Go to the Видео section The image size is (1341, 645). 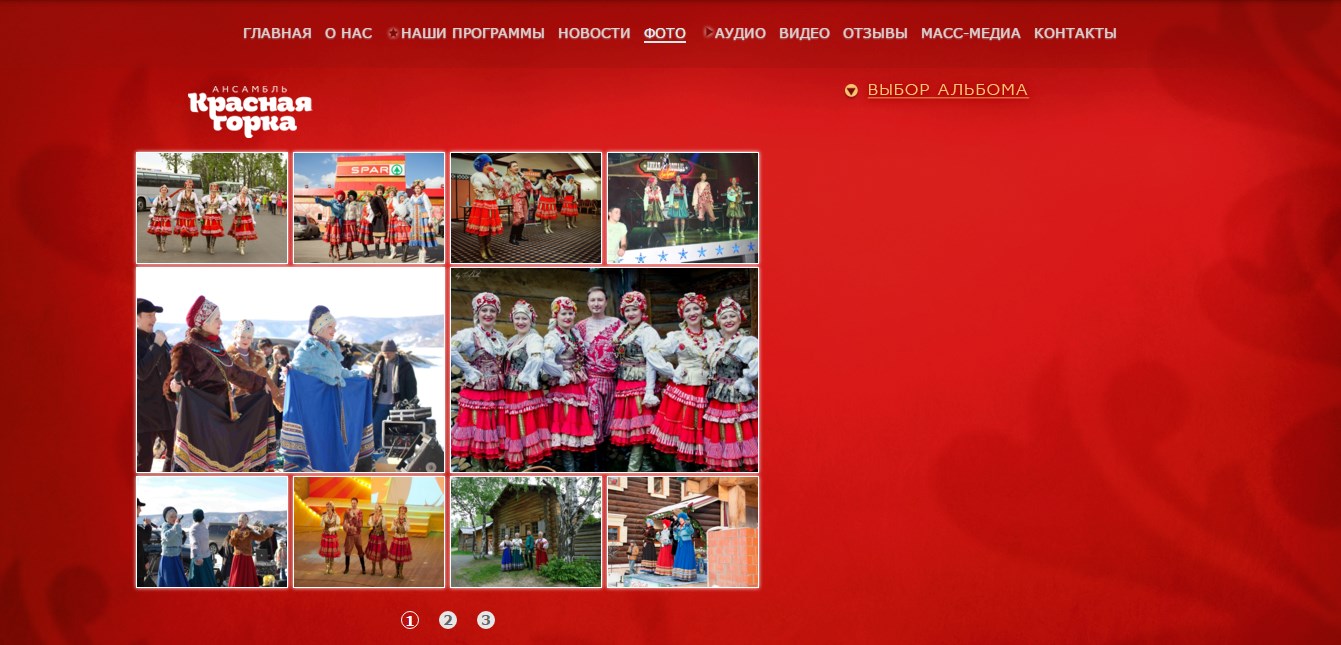click(804, 33)
